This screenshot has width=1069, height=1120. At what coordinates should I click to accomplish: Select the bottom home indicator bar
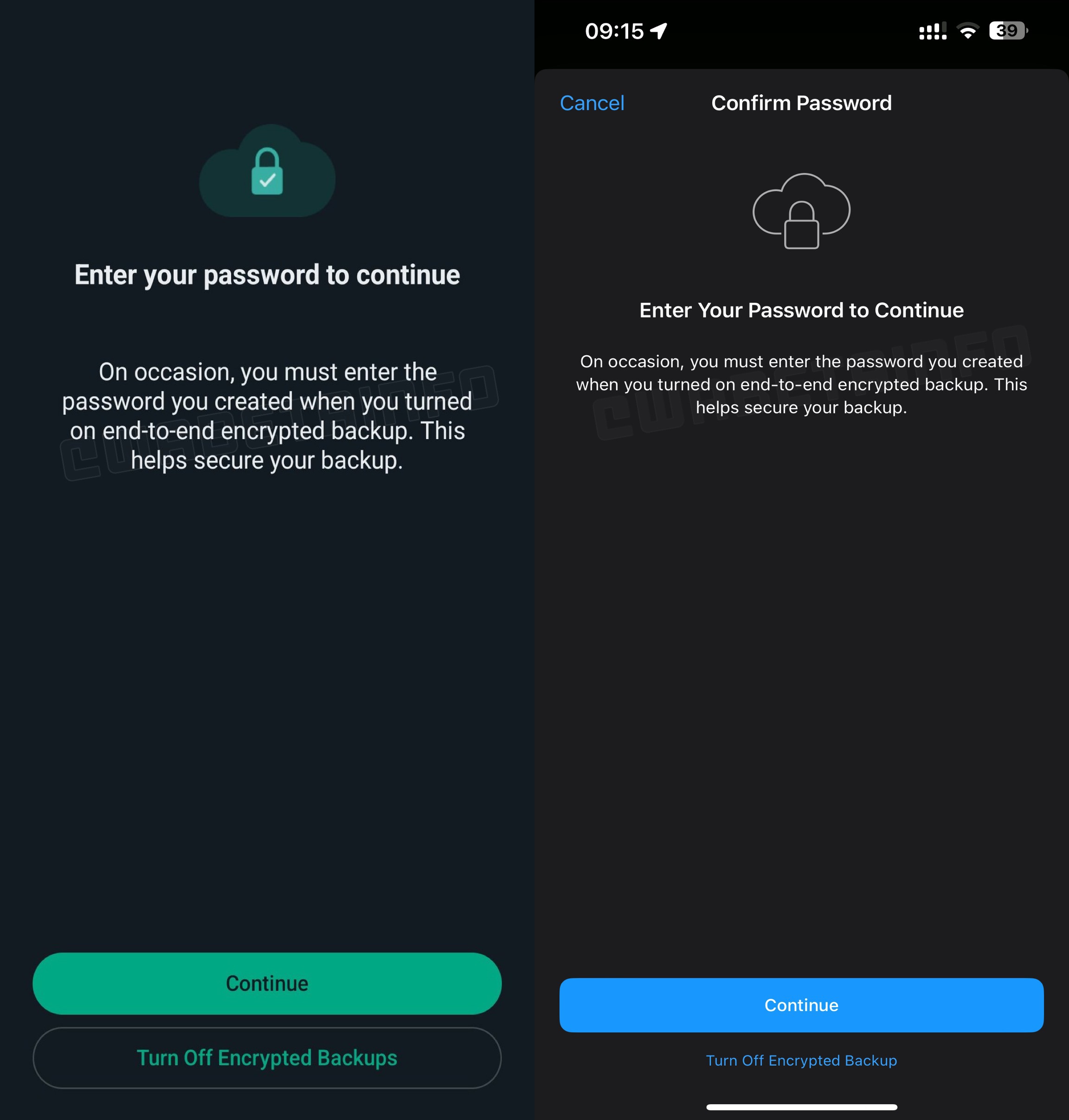(x=801, y=1107)
